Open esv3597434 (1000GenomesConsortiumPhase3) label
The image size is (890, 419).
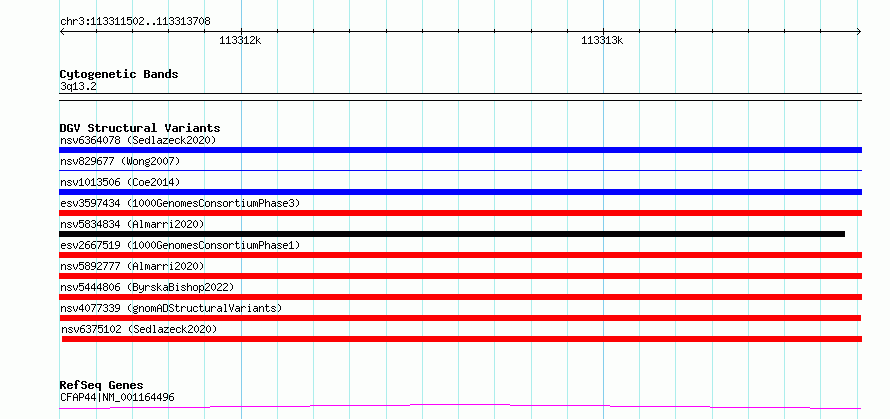point(180,203)
